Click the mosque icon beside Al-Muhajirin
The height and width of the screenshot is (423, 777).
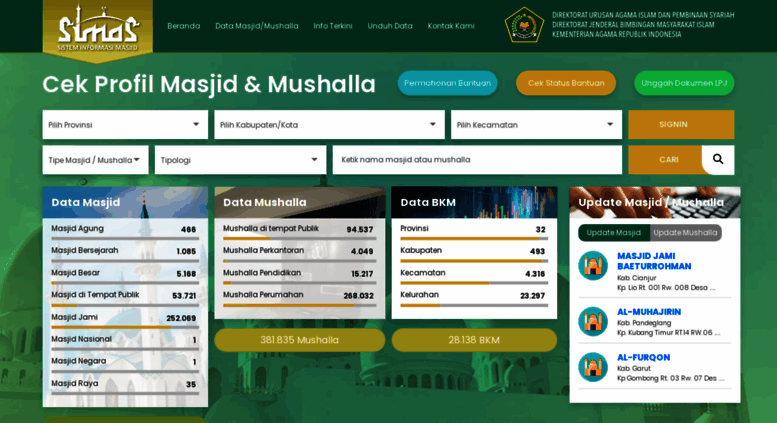[593, 321]
